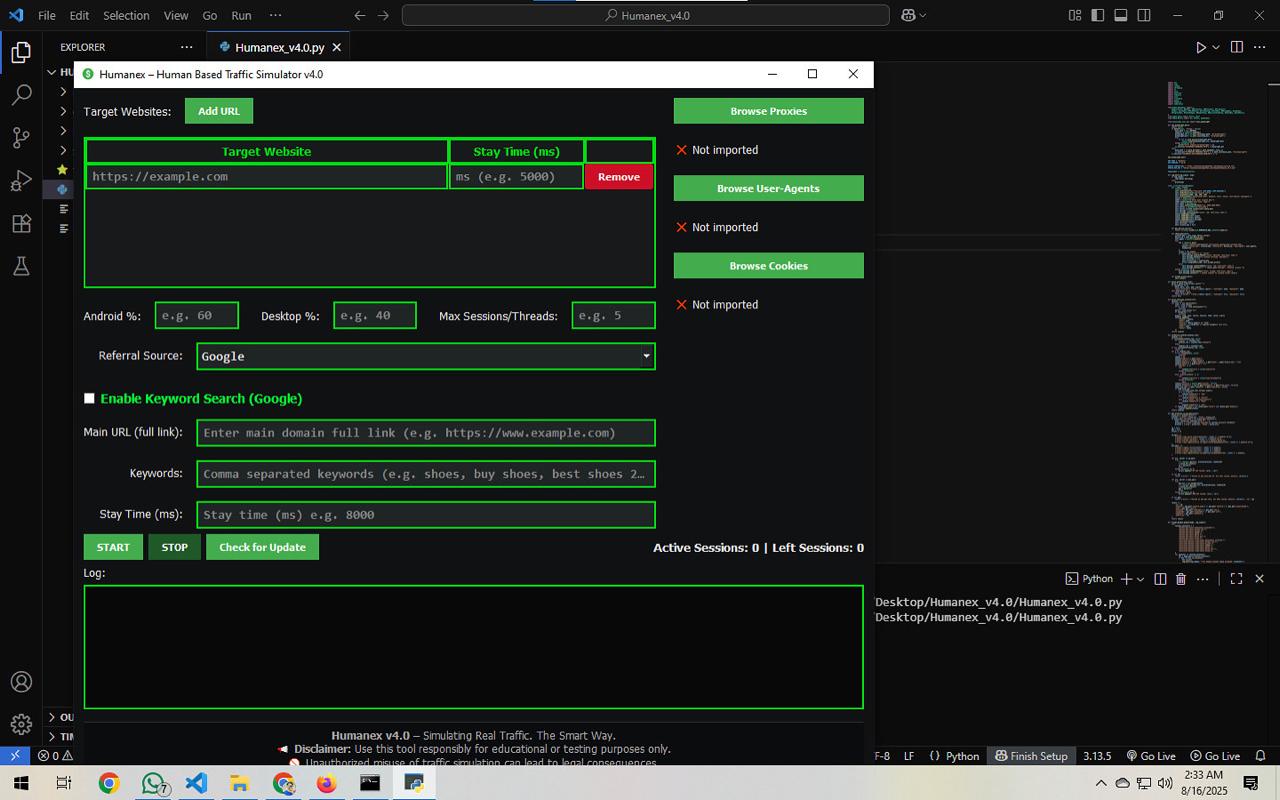The width and height of the screenshot is (1280, 800).
Task: Open the Extensions panel
Action: pyautogui.click(x=22, y=224)
